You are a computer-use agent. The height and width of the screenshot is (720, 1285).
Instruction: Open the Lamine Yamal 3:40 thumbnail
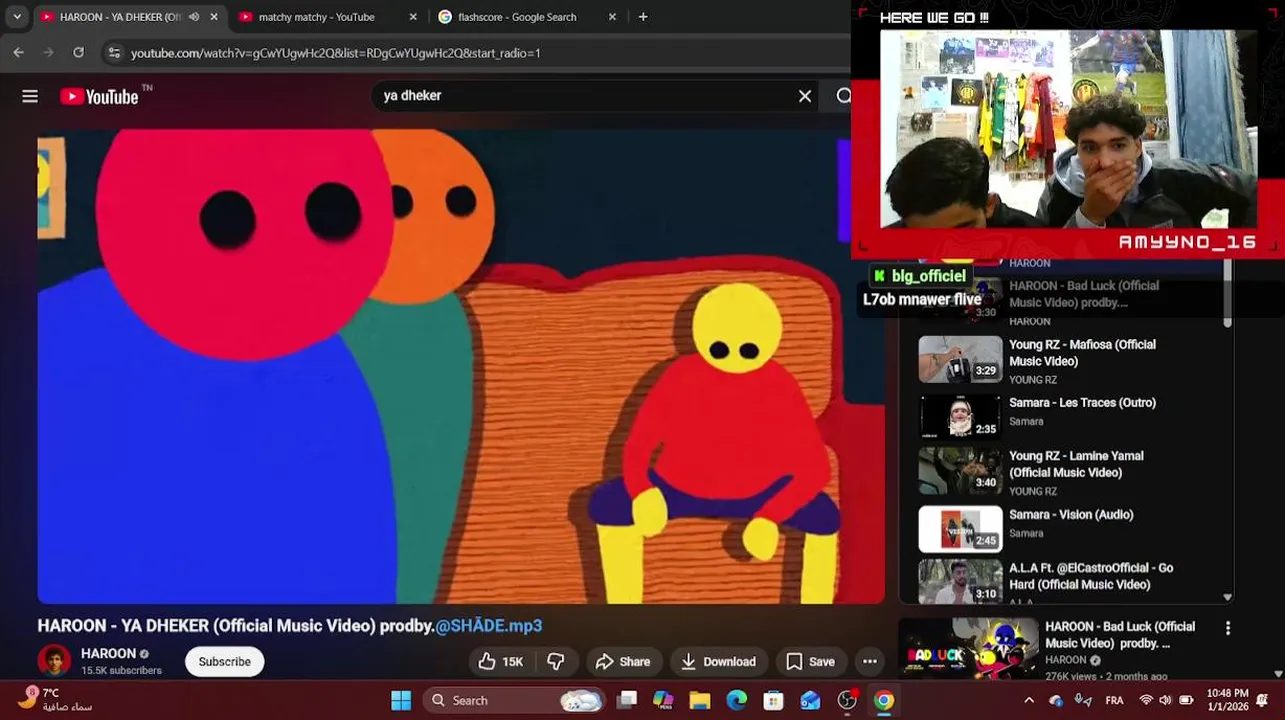pyautogui.click(x=960, y=471)
